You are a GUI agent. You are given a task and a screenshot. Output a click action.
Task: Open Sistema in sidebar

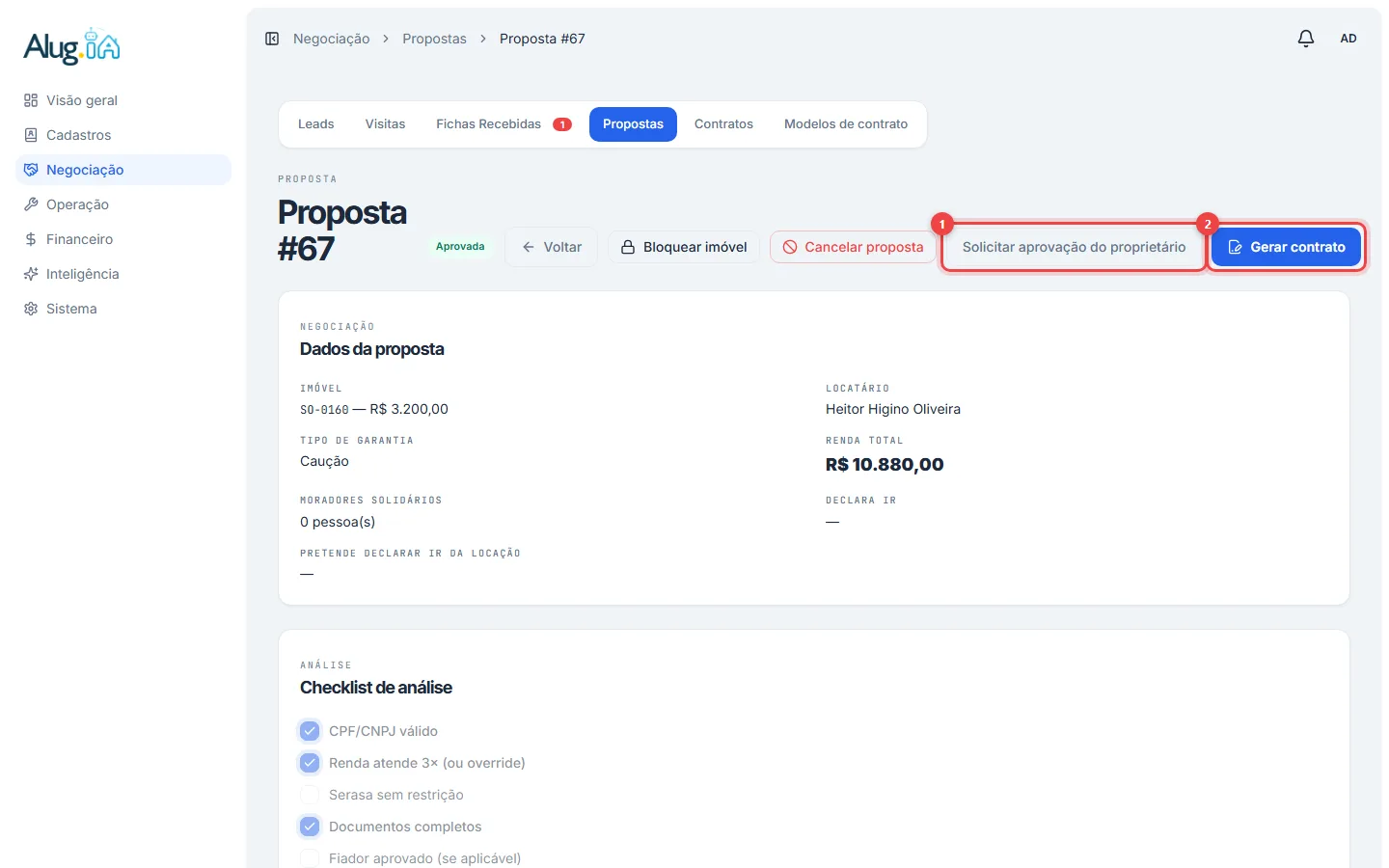[123, 309]
